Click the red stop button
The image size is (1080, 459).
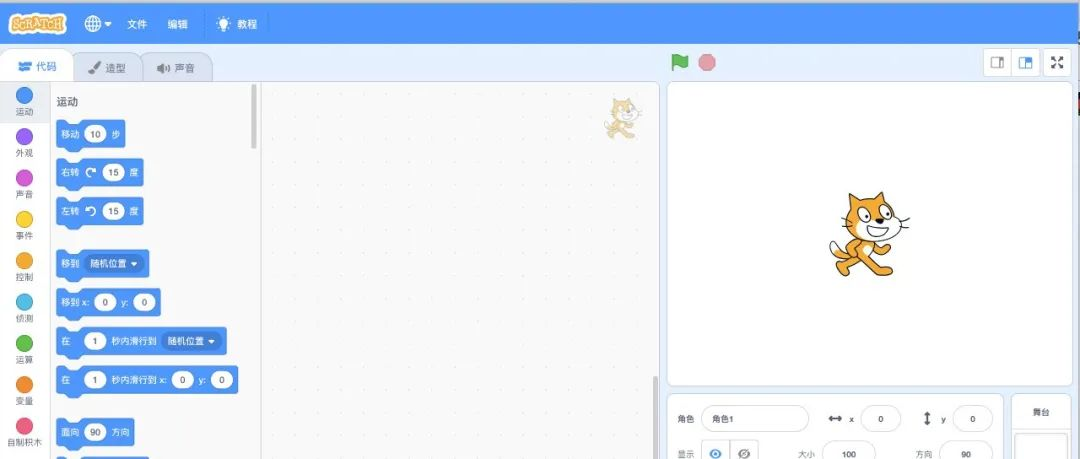coord(707,63)
